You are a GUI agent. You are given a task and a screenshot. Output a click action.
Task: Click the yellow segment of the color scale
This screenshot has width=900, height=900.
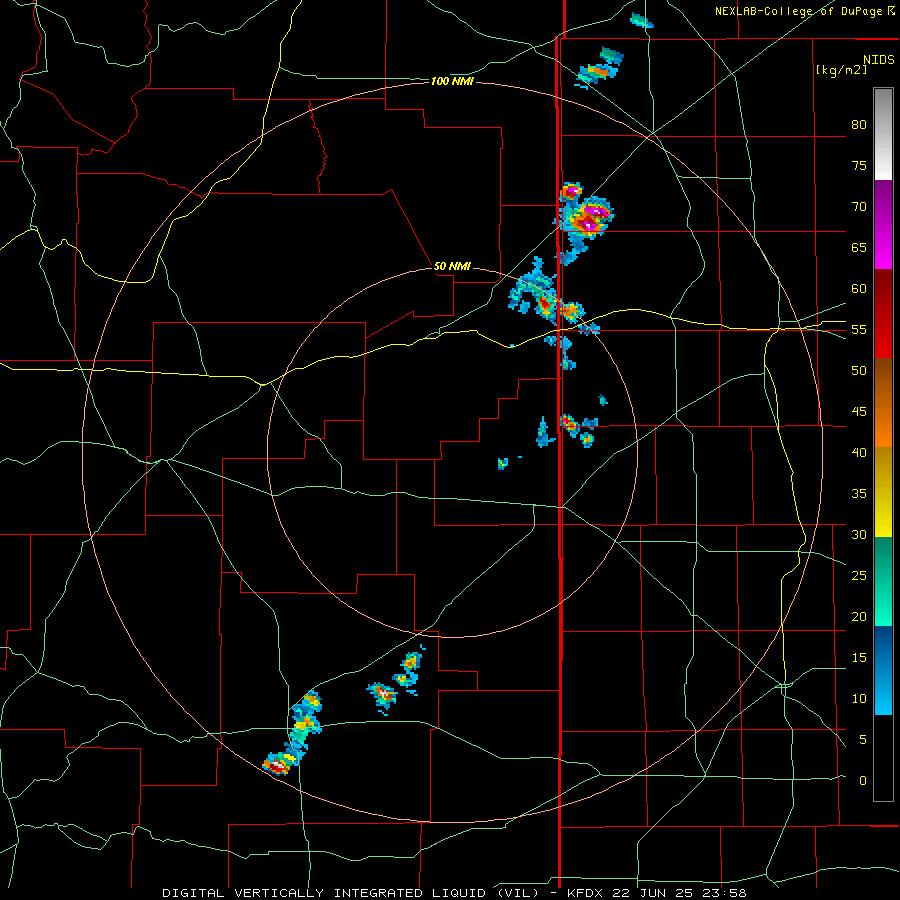pyautogui.click(x=883, y=492)
